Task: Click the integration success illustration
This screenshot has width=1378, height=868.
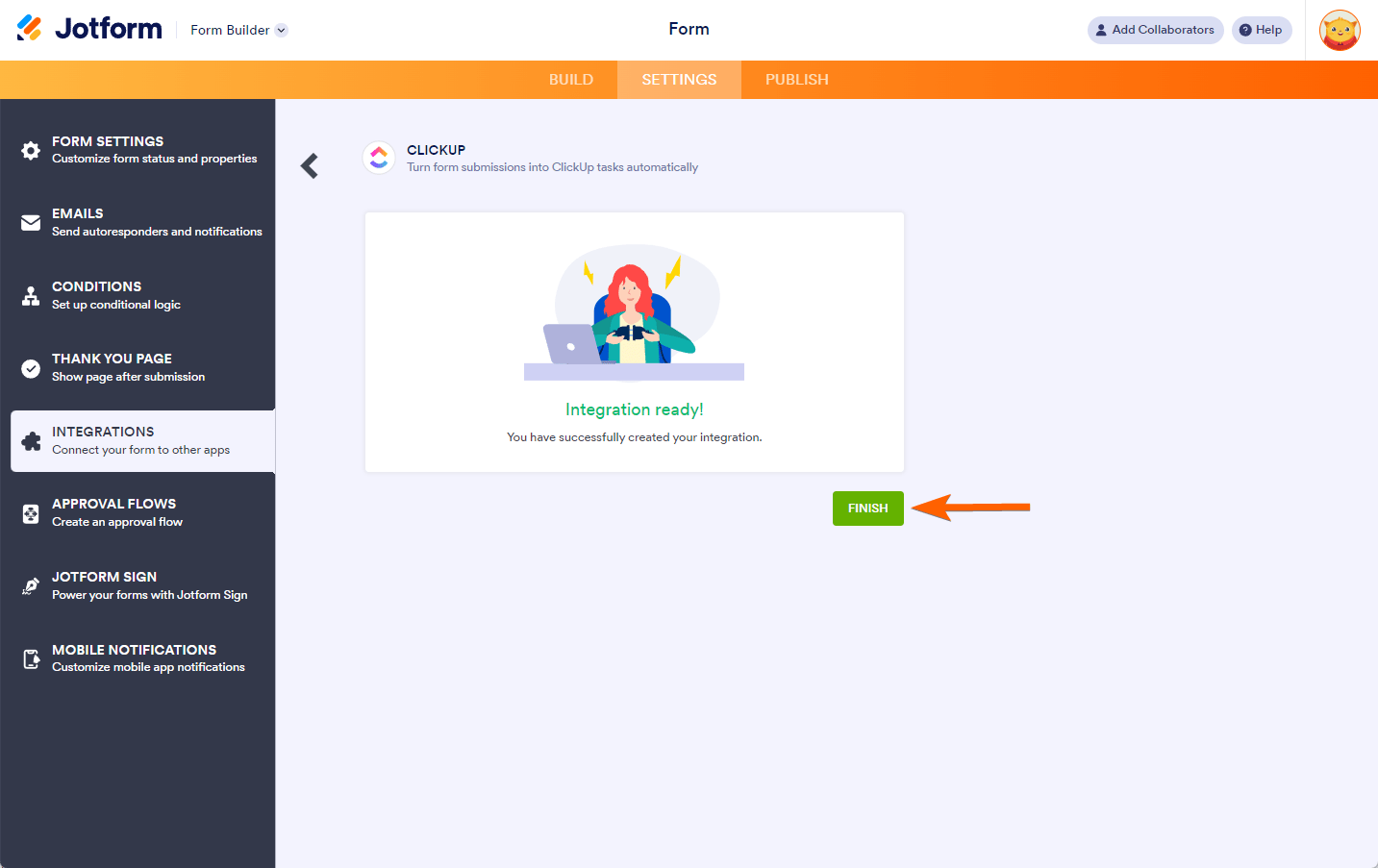Action: 634,312
